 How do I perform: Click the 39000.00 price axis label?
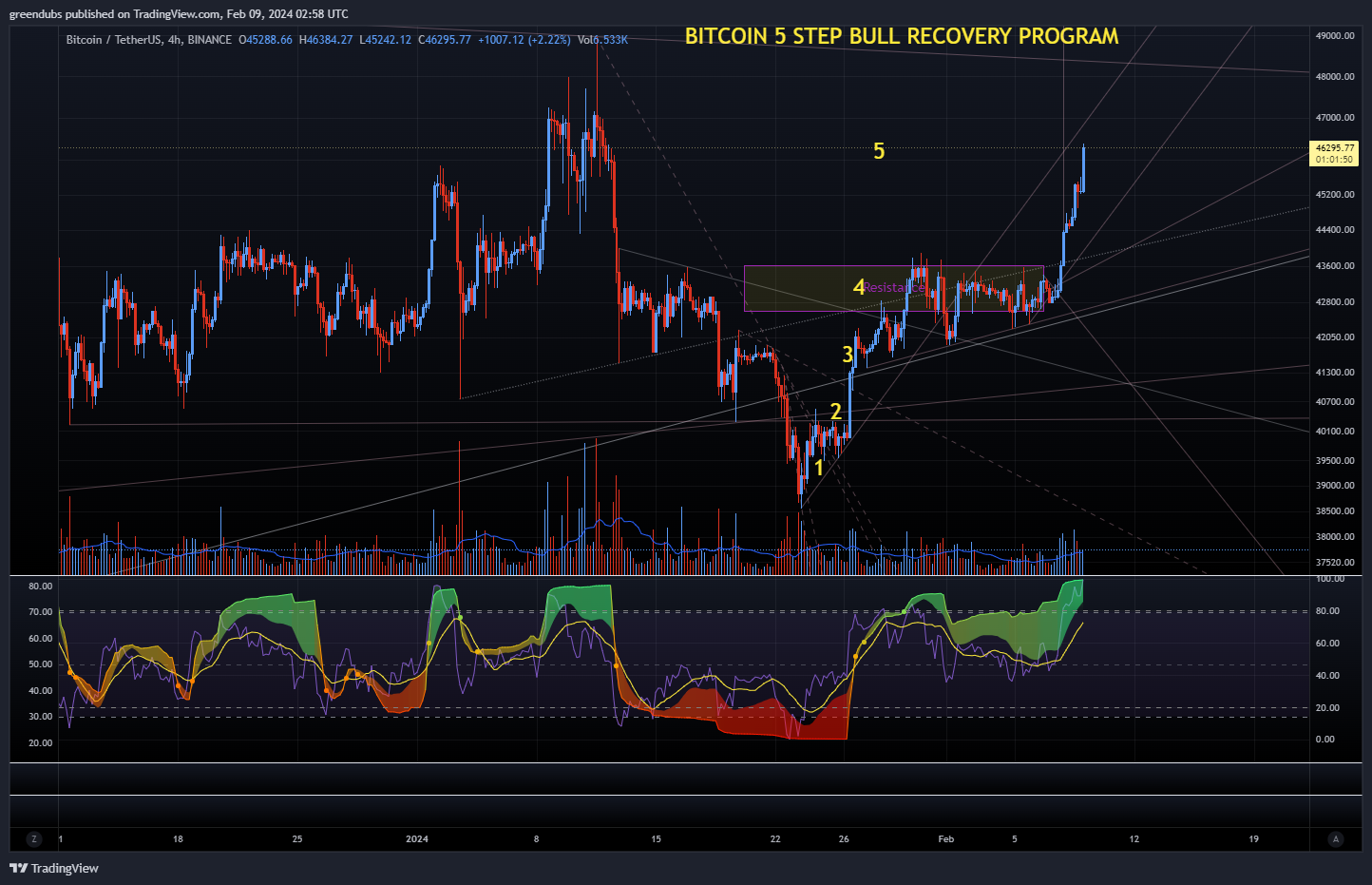click(1335, 485)
